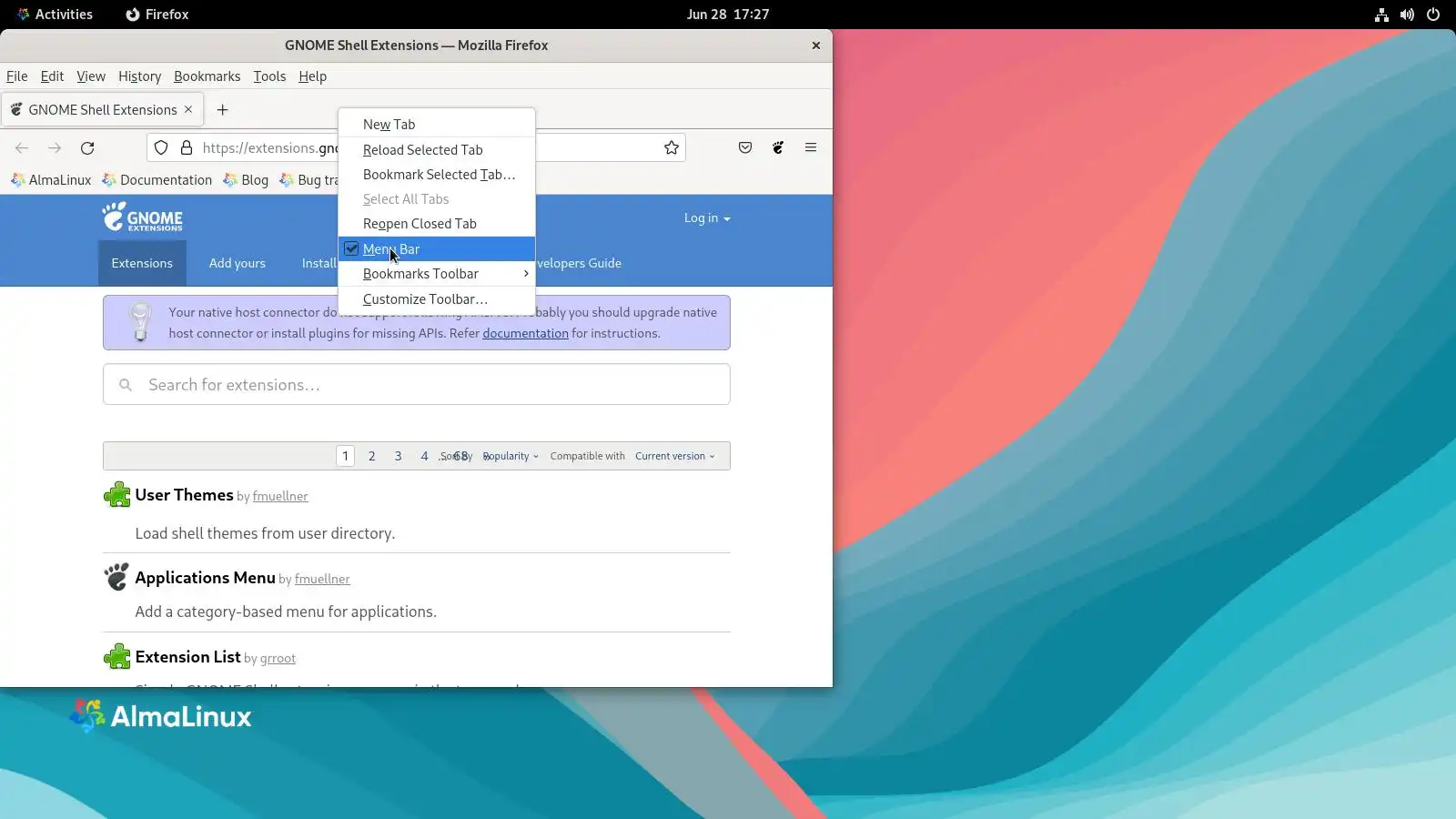View author fmuellner next to Applications Menu
1456x819 pixels.
tap(322, 580)
